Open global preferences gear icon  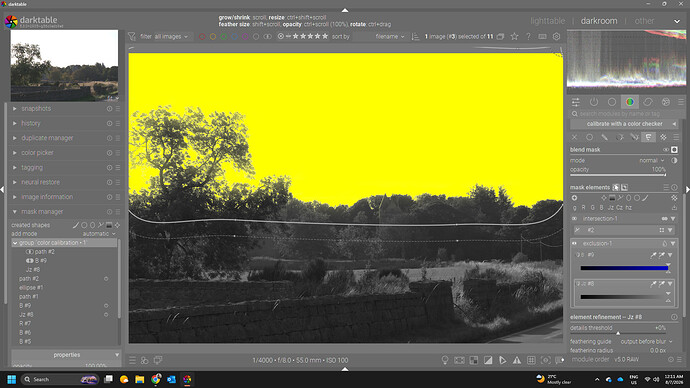click(x=557, y=37)
